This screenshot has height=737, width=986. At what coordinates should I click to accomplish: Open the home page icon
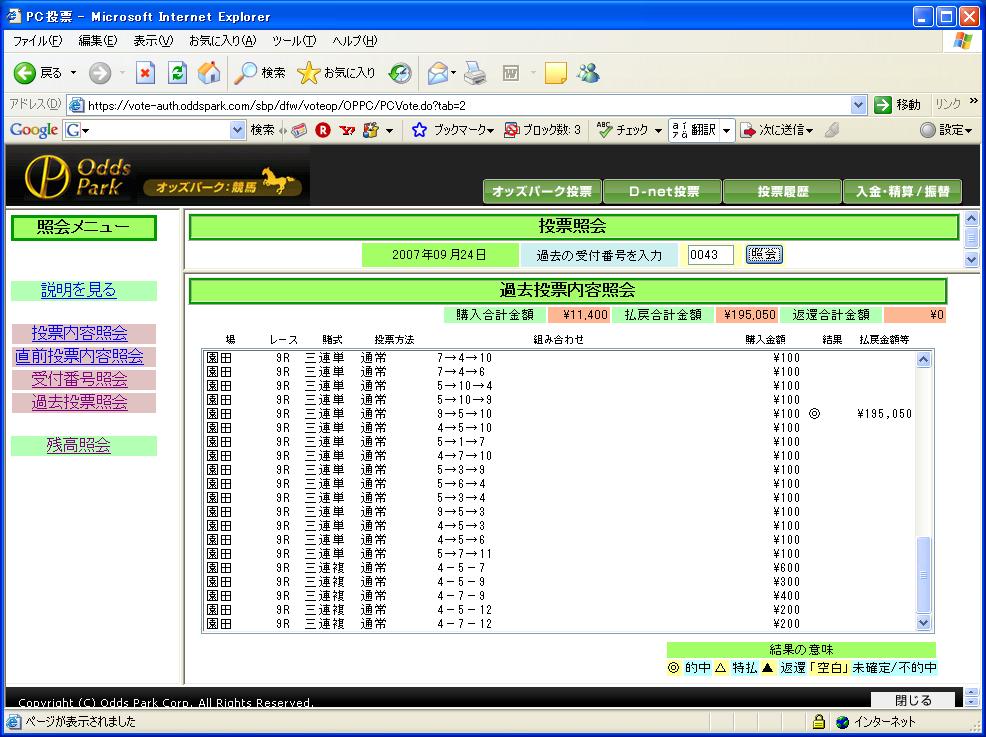click(x=209, y=74)
